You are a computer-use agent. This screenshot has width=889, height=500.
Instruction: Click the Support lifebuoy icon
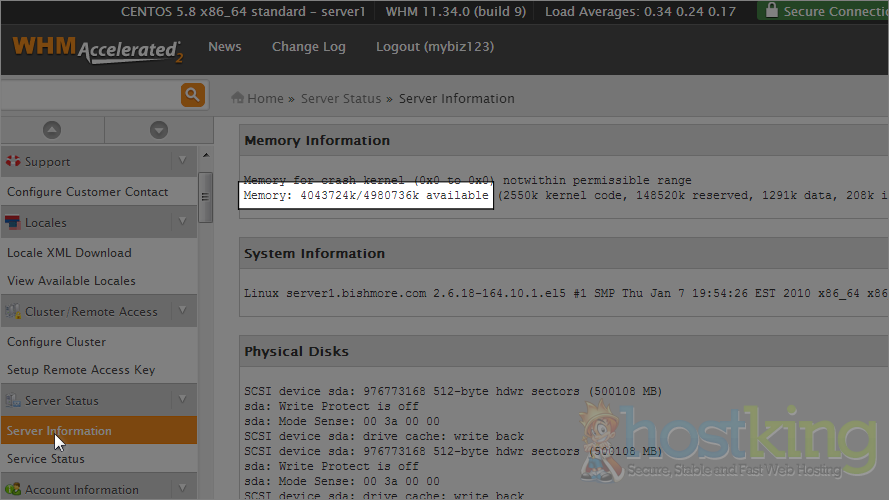13,161
